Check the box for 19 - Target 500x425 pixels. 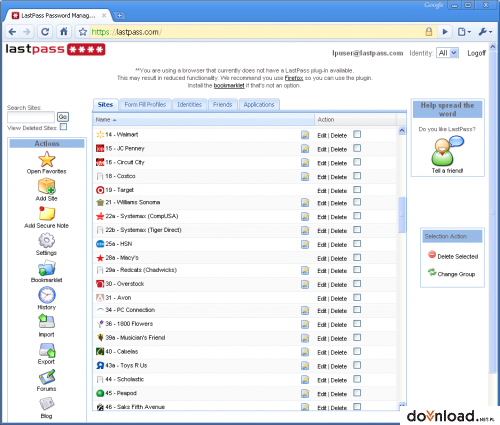point(357,190)
